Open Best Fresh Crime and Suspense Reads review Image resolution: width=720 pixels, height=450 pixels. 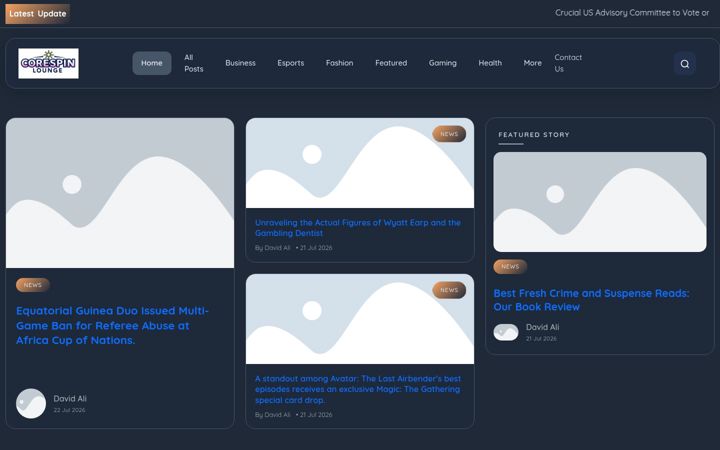click(591, 300)
